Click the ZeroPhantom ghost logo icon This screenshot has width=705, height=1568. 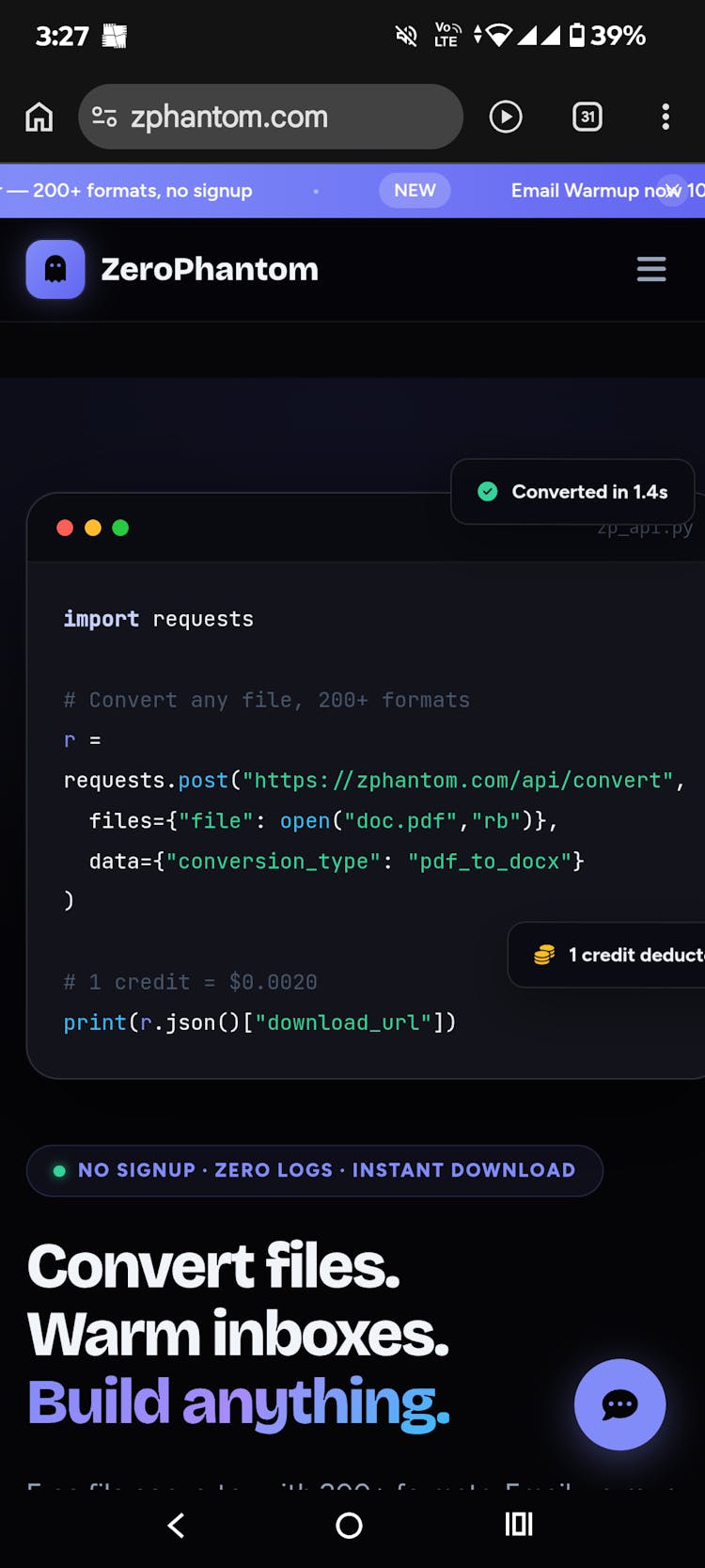(55, 269)
